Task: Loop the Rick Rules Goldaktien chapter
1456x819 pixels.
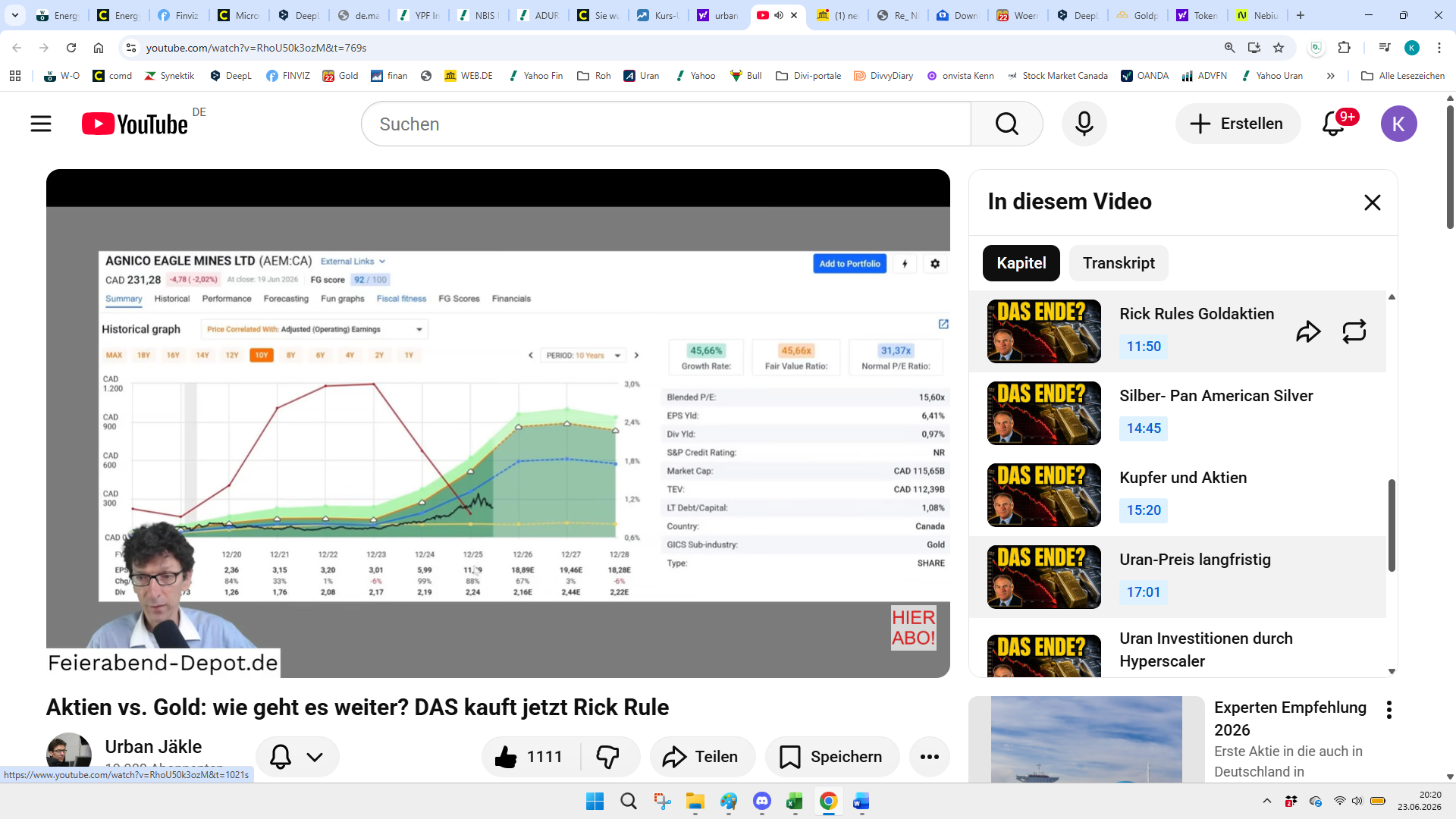Action: point(1354,331)
